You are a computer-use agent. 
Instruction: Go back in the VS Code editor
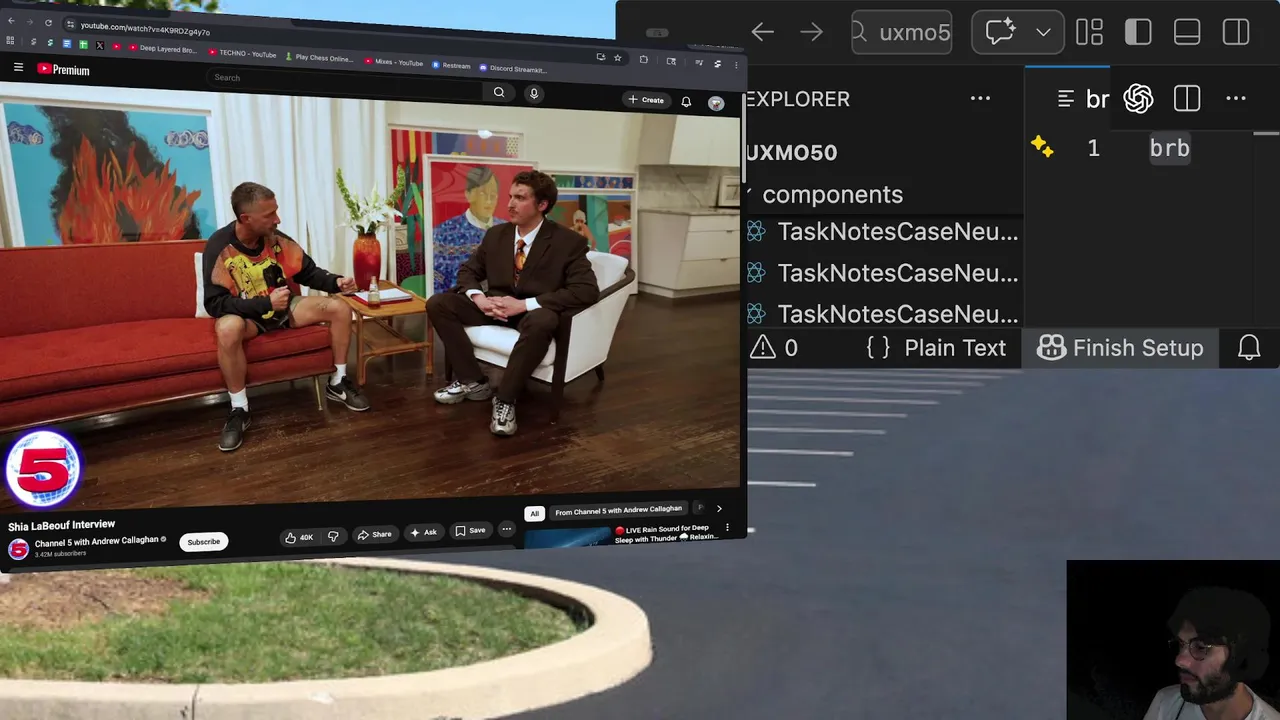763,32
